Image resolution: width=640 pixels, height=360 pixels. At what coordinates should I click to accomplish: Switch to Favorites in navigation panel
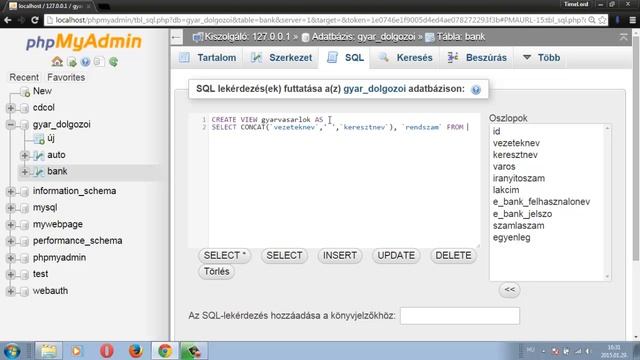click(x=66, y=77)
